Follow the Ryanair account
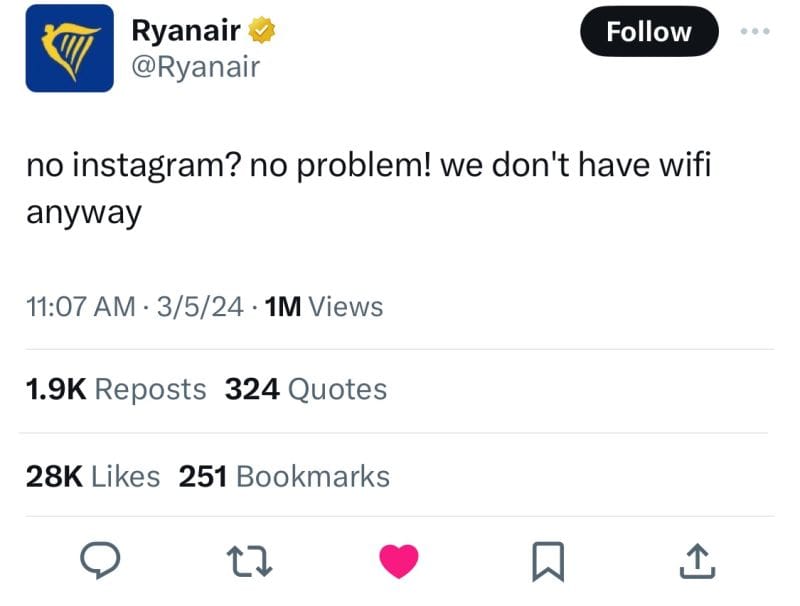This screenshot has height=606, width=800. pos(649,32)
